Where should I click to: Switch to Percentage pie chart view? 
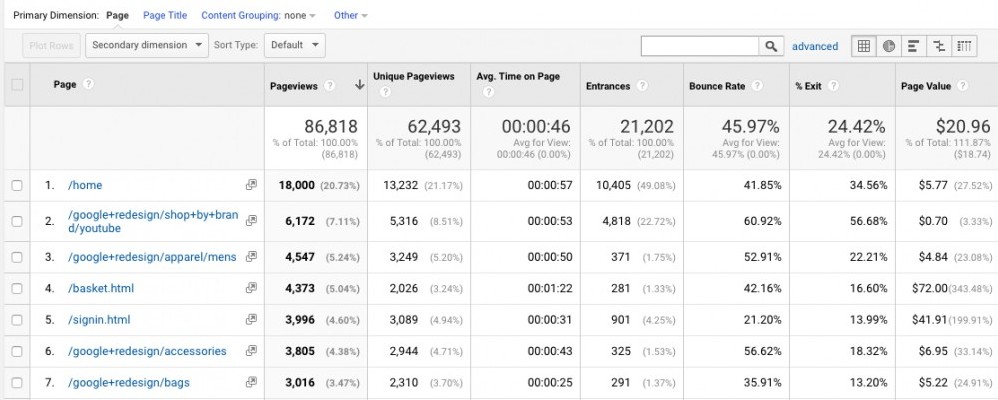coord(889,46)
